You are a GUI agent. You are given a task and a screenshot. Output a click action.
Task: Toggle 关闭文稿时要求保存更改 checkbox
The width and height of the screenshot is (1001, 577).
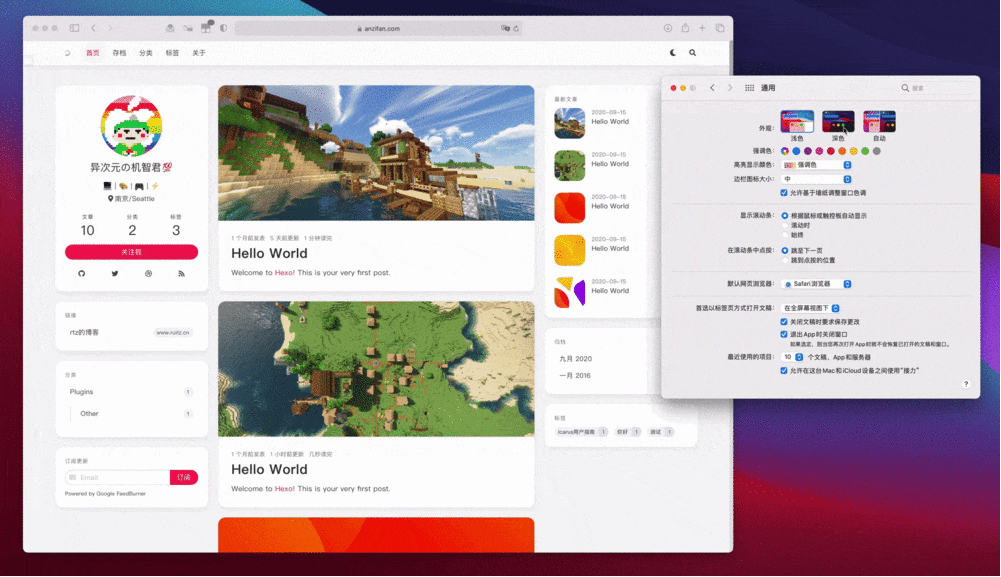[x=784, y=322]
